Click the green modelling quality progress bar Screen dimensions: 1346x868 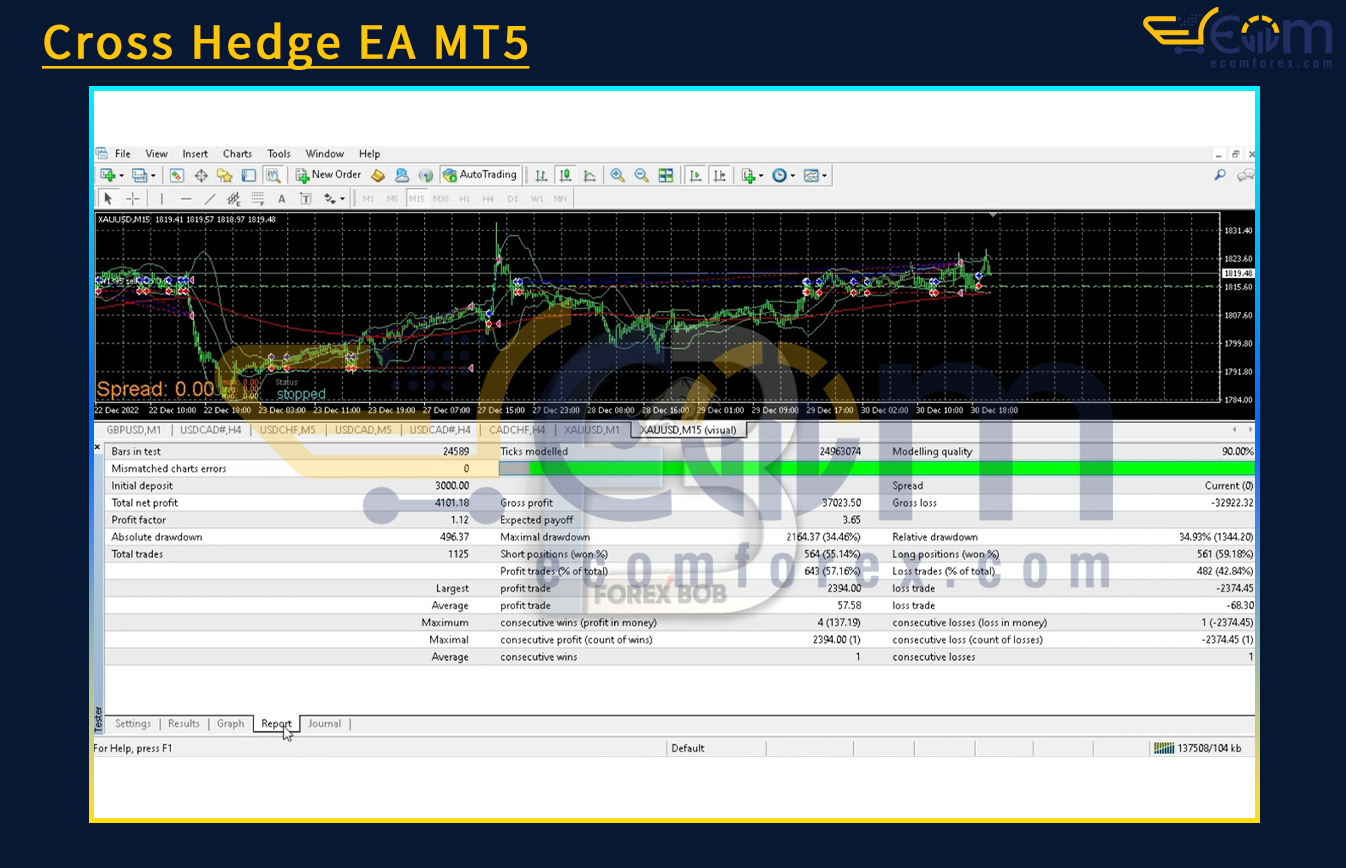(876, 468)
